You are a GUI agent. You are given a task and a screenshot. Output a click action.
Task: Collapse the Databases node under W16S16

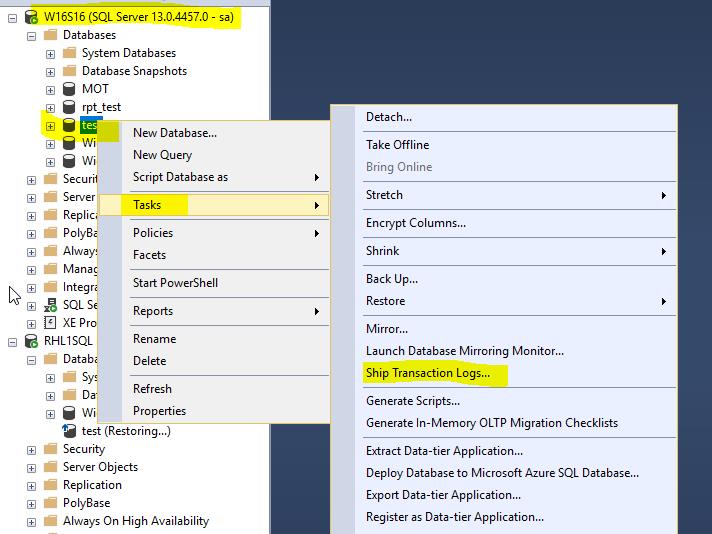pyautogui.click(x=31, y=36)
